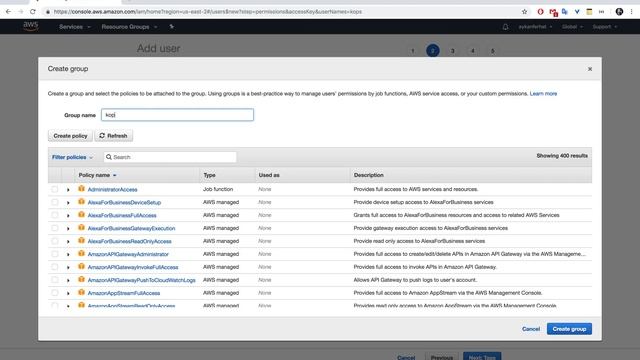The image size is (640, 360).
Task: Click the policy icon next to AlexaForBusinessGatewayExecution
Action: (x=82, y=227)
